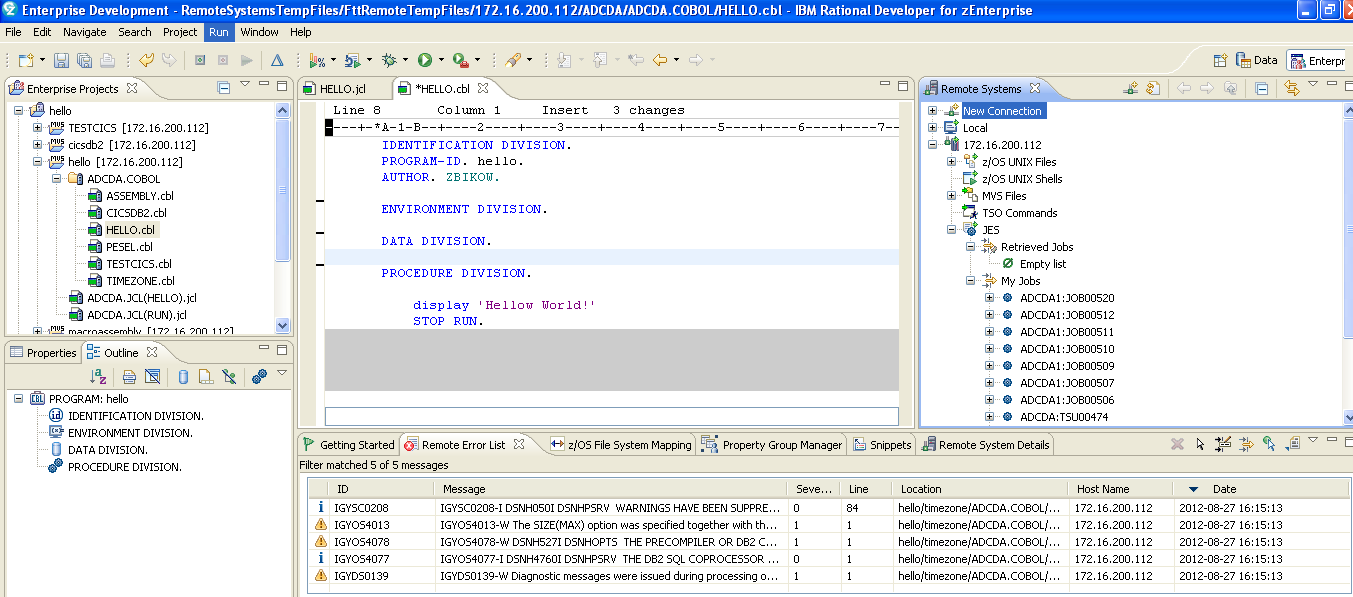
Task: Collapse all in Remote Systems view
Action: [1262, 88]
